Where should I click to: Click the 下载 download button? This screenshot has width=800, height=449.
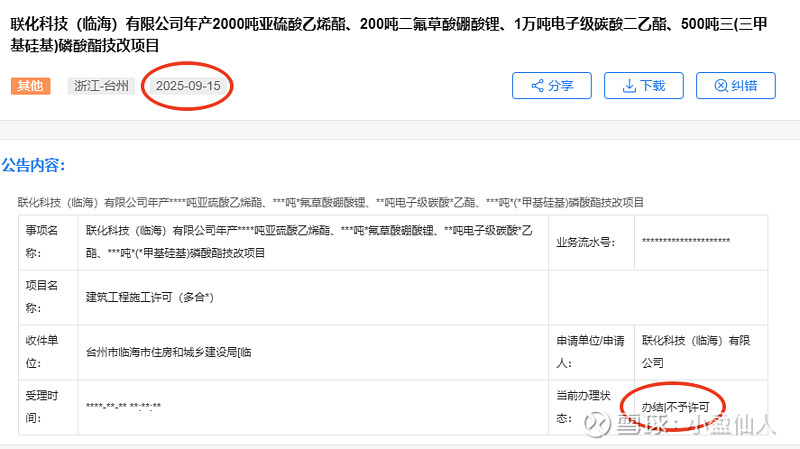click(643, 86)
